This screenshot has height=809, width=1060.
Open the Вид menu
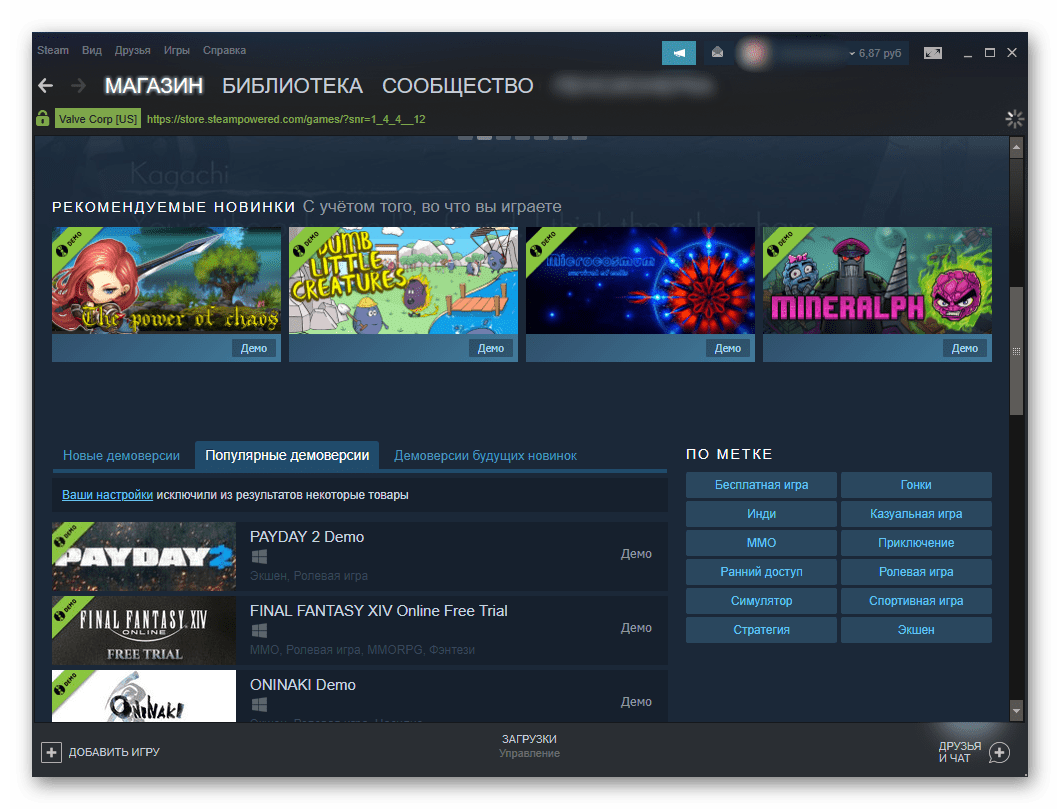coord(91,50)
